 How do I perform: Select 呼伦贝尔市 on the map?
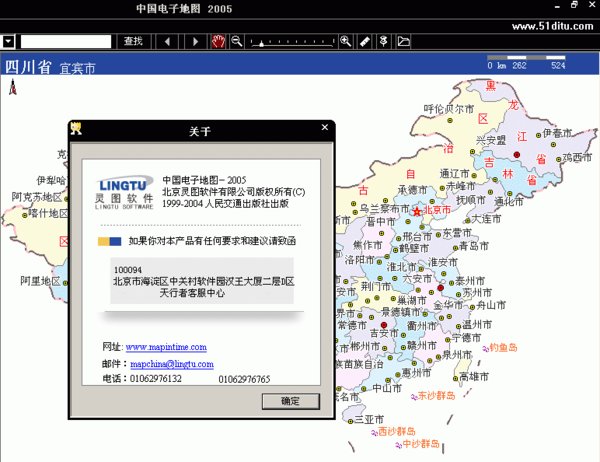[x=448, y=109]
